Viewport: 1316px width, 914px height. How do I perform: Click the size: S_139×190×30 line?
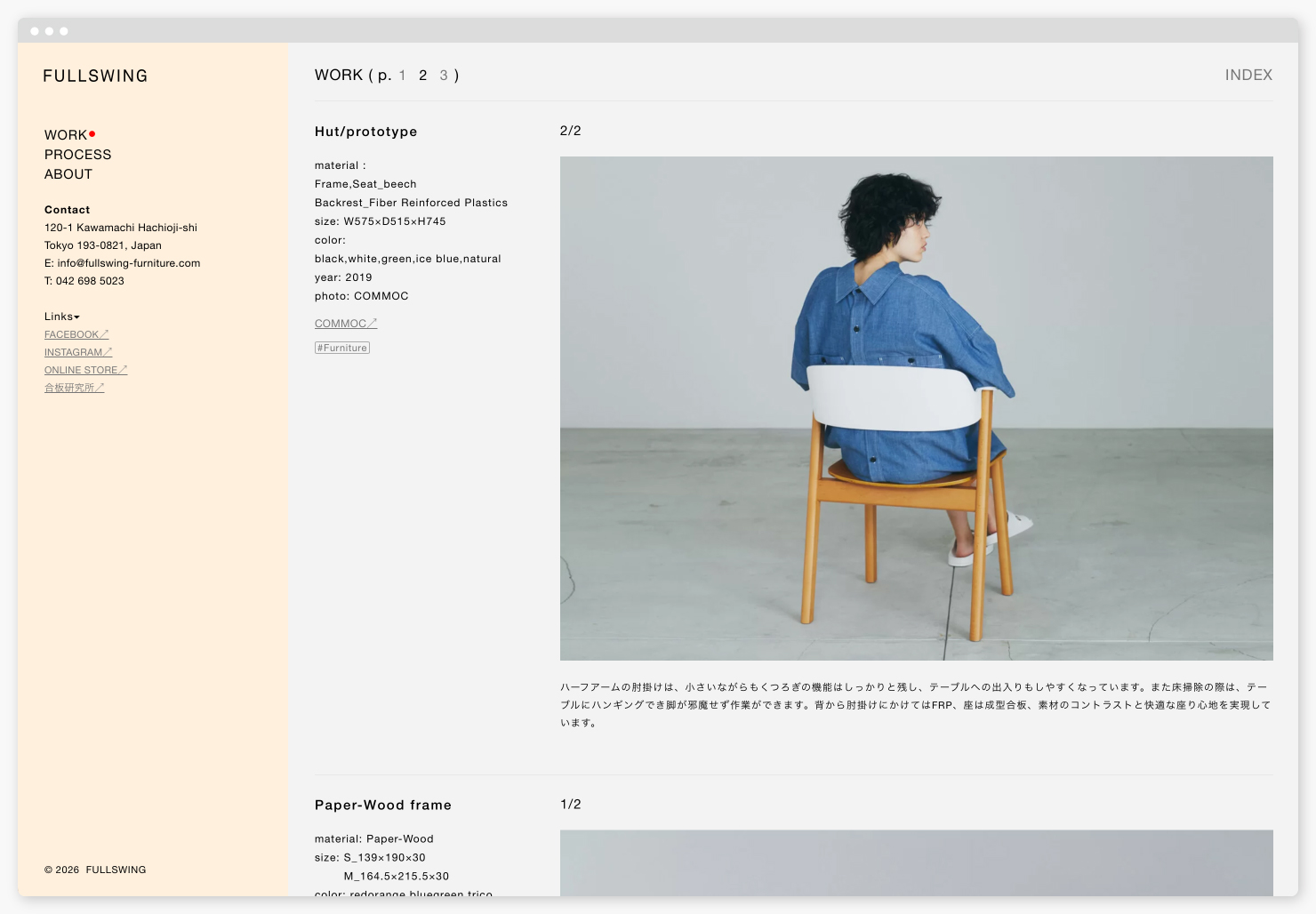tap(370, 858)
